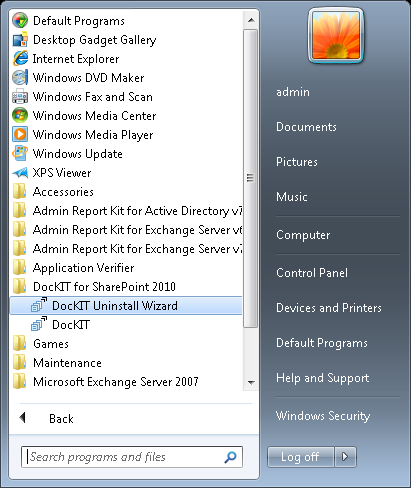This screenshot has width=411, height=488.
Task: Open the Computer link
Action: click(303, 235)
